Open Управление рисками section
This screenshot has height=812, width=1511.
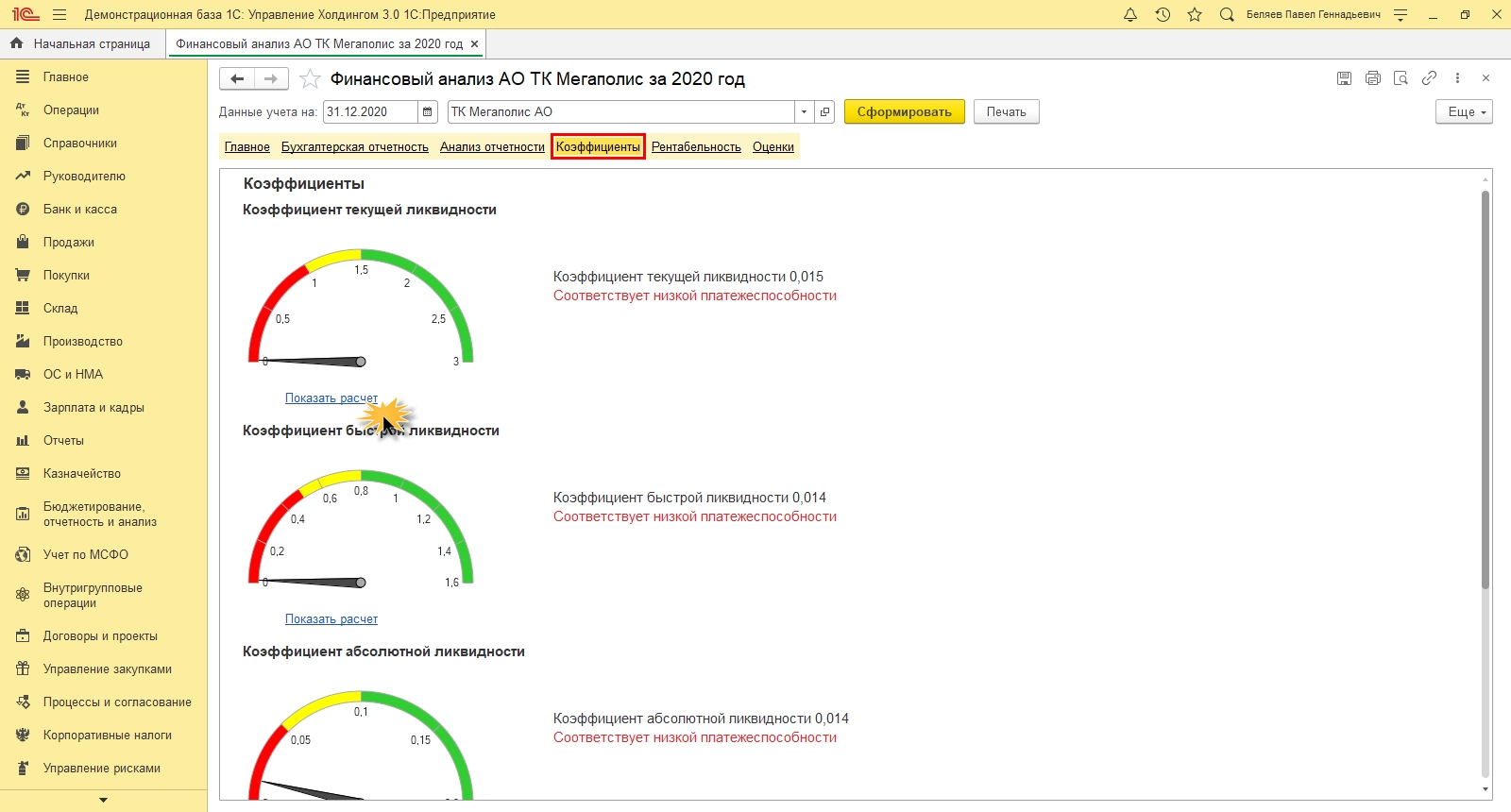[x=104, y=769]
